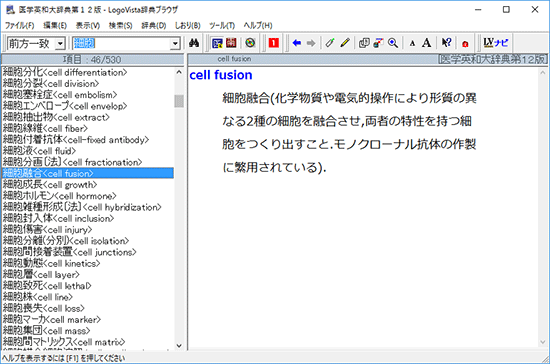Open the しおり(B) menu
This screenshot has width=550, height=364.
(x=187, y=26)
